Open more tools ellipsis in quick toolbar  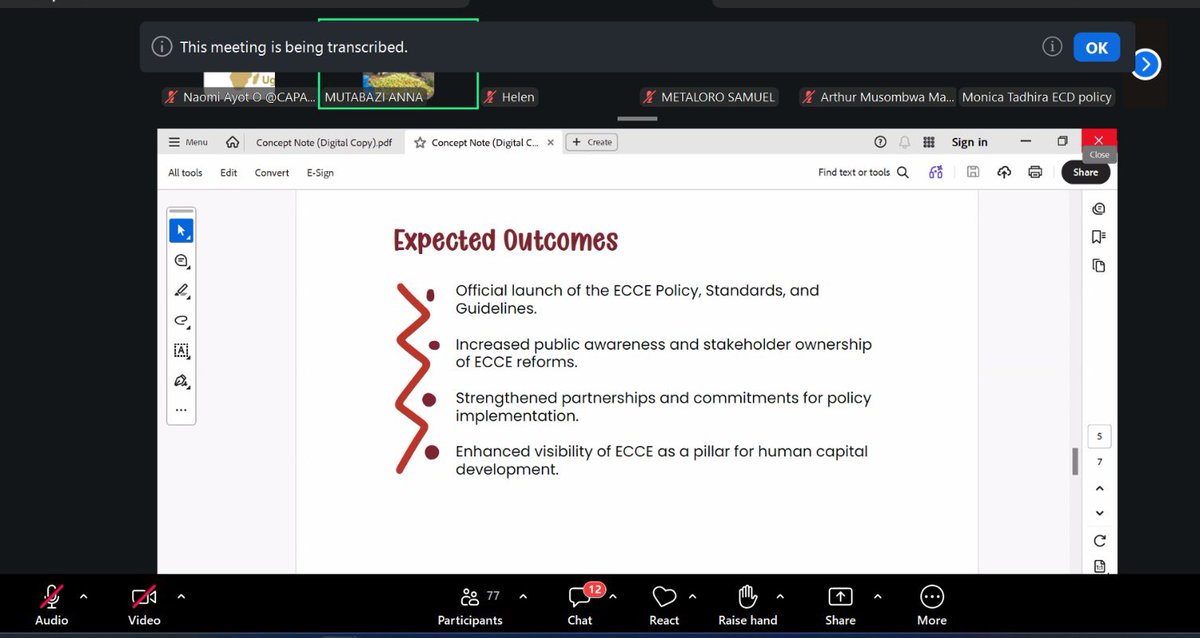(x=181, y=409)
